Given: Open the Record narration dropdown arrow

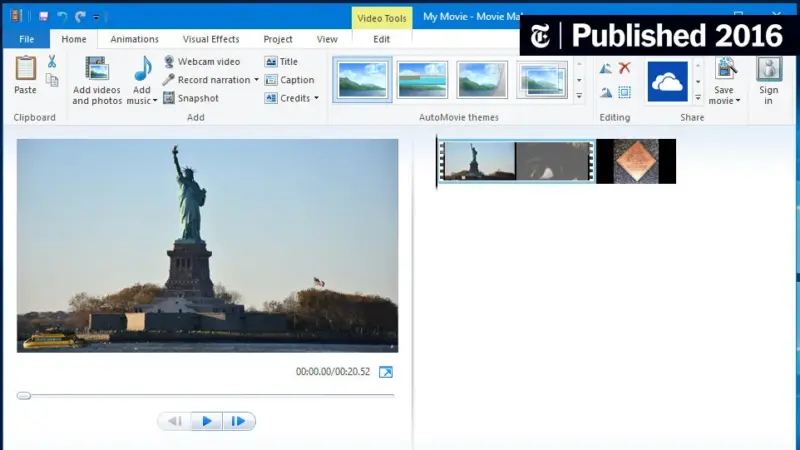Looking at the screenshot, I should 256,80.
